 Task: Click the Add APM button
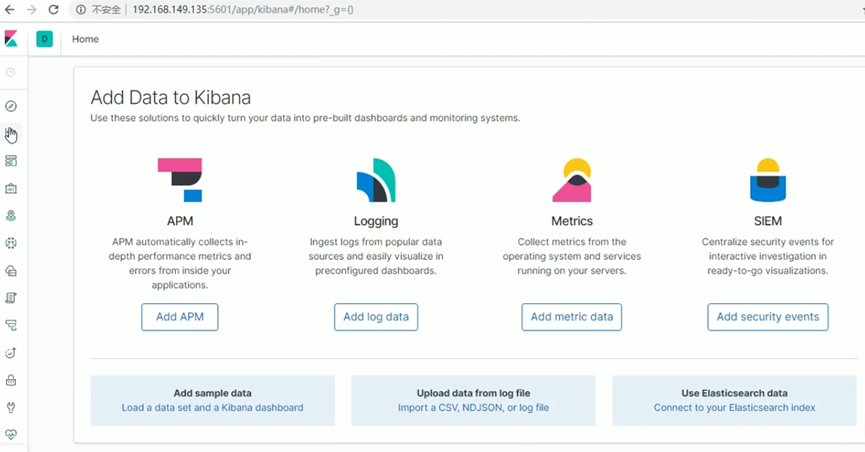tap(180, 317)
